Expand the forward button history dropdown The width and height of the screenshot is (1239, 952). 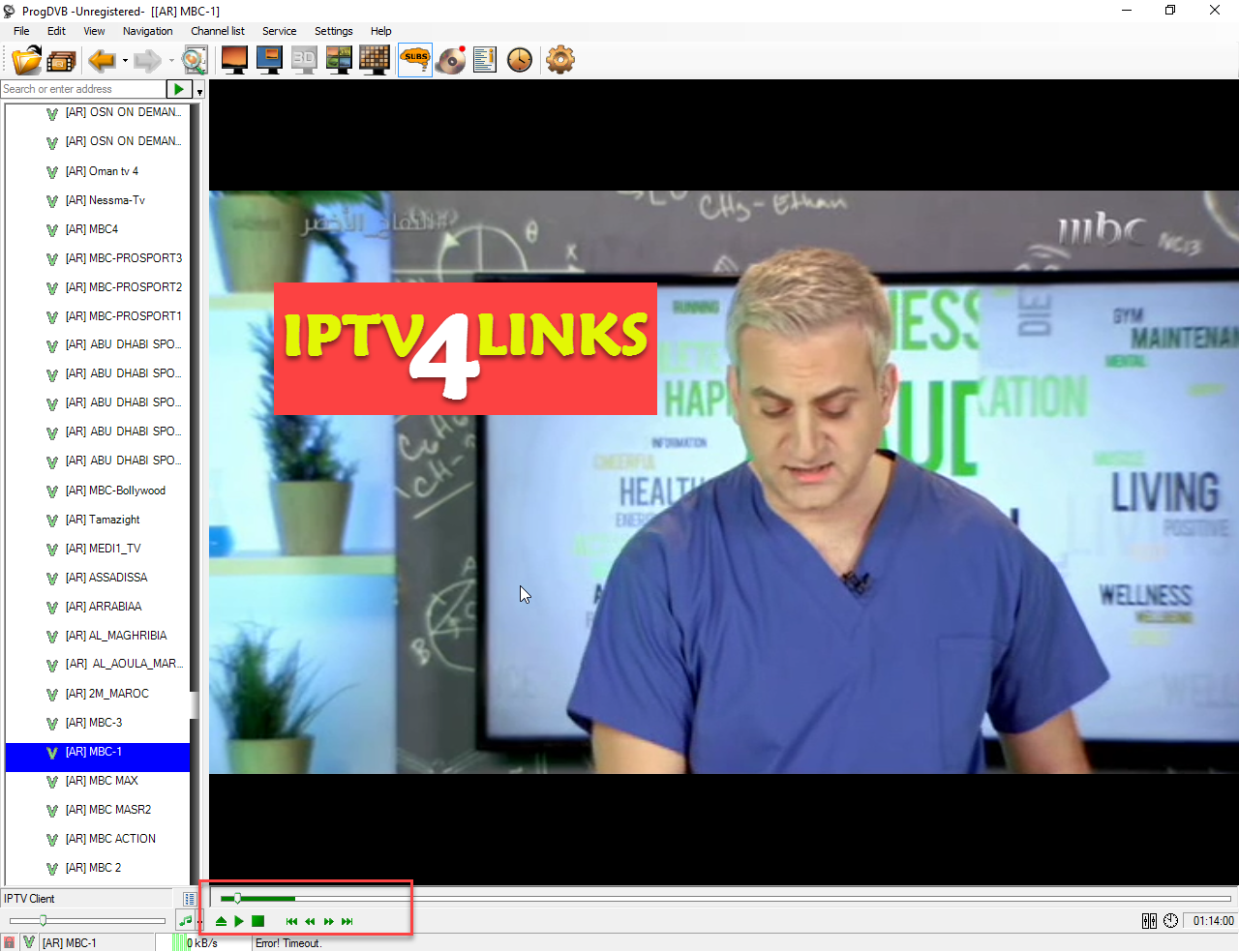click(x=171, y=60)
